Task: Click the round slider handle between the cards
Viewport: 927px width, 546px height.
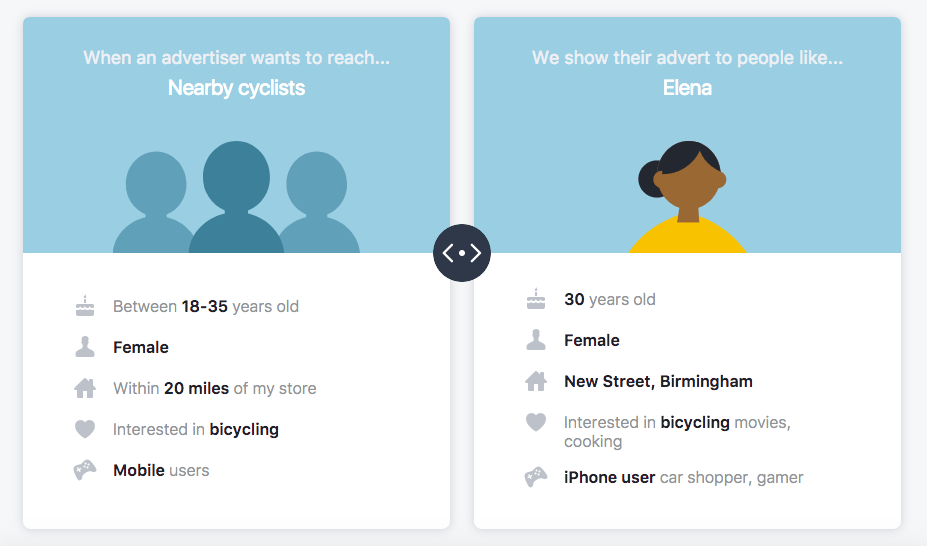Action: (x=462, y=253)
